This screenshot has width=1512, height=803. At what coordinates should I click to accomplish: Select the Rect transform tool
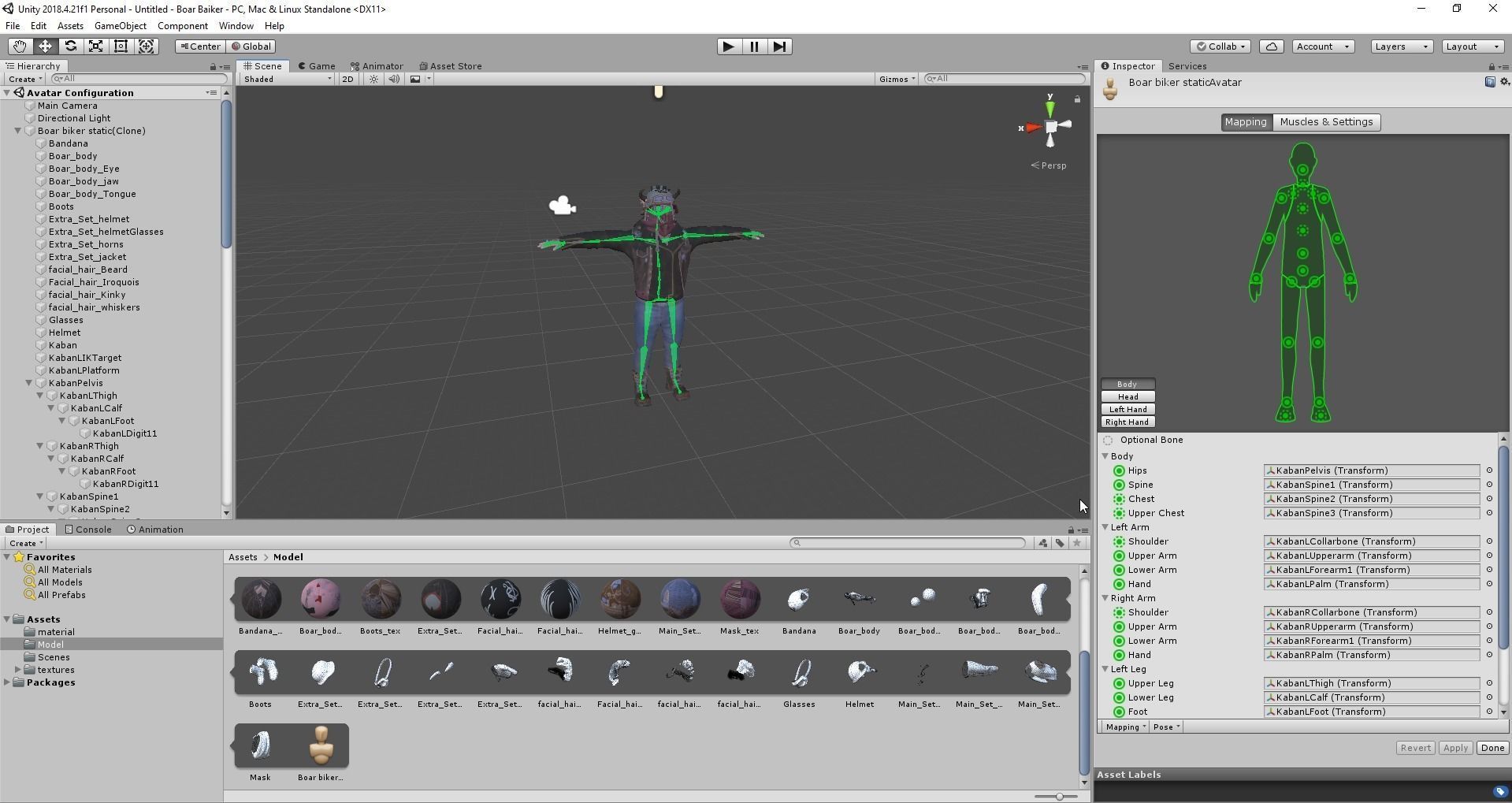(x=121, y=46)
